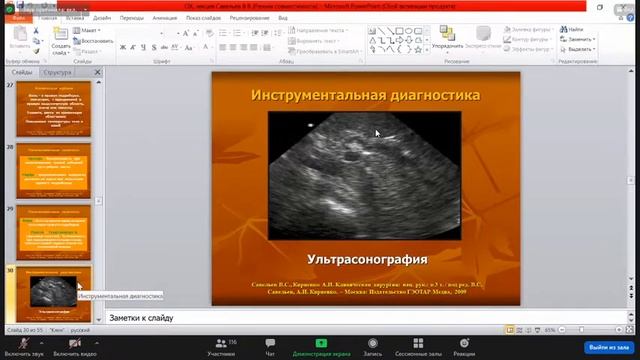Image resolution: width=640 pixels, height=360 pixels.
Task: Align text right in paragraph group
Action: click(x=243, y=48)
